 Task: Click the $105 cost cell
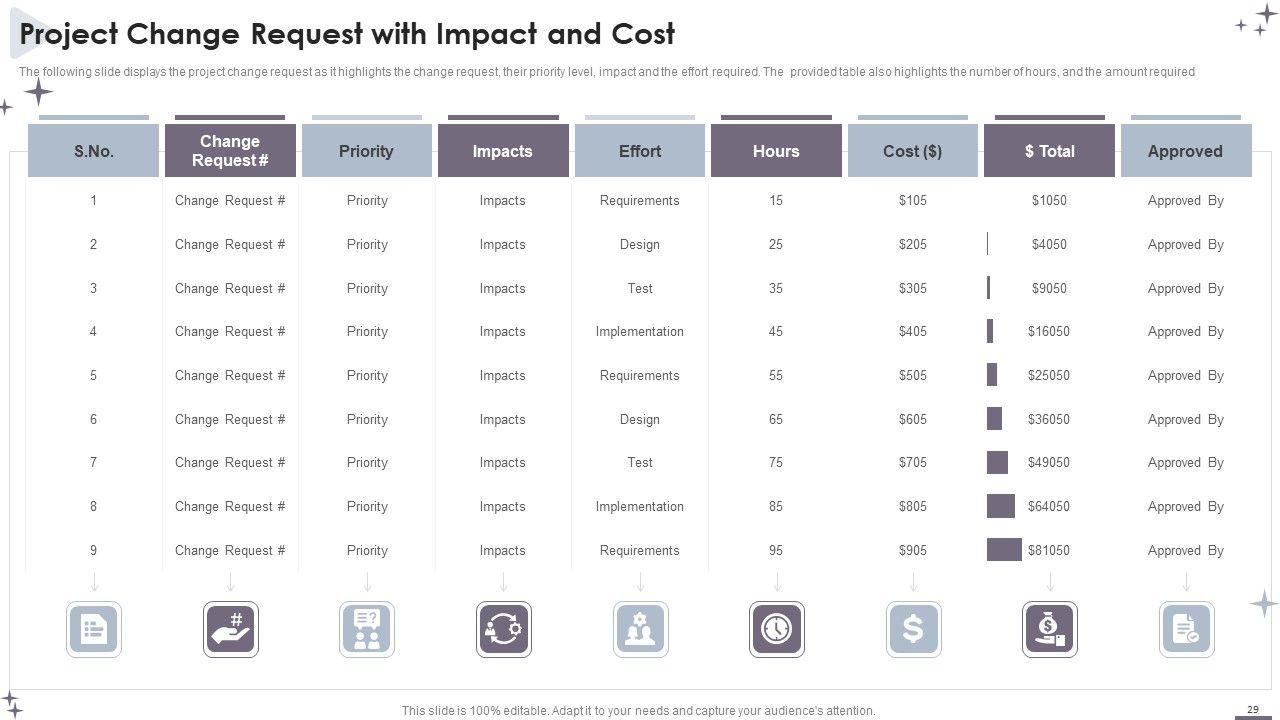[x=913, y=200]
